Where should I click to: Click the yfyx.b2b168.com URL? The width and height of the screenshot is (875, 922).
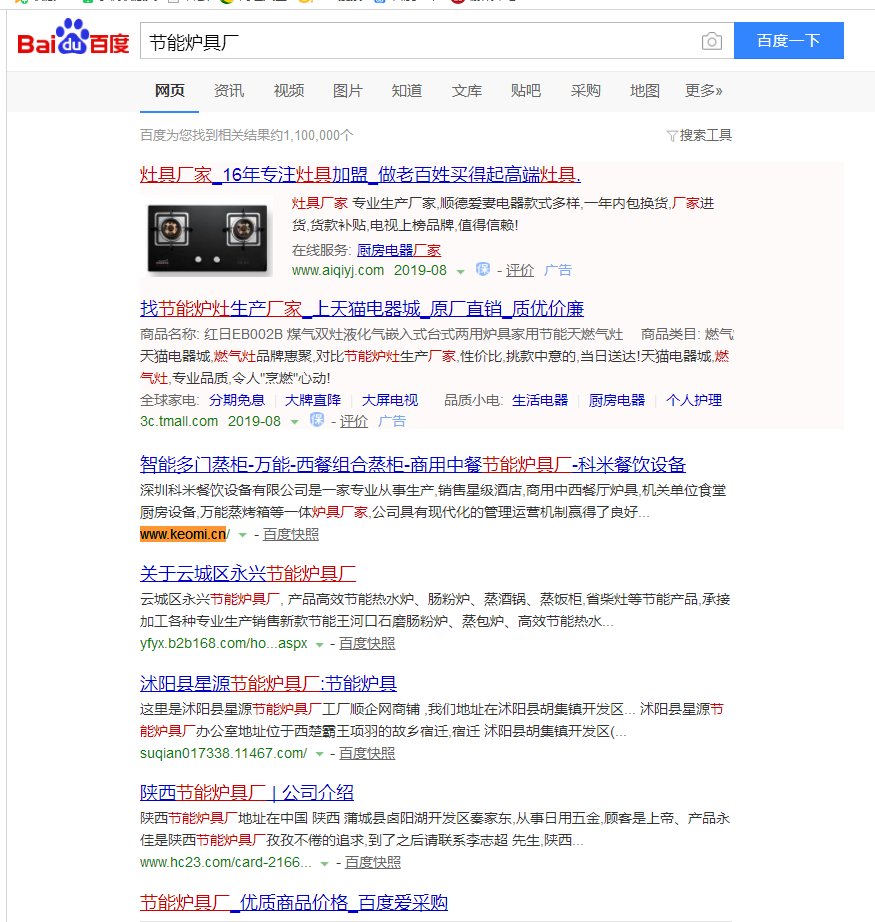tap(223, 643)
